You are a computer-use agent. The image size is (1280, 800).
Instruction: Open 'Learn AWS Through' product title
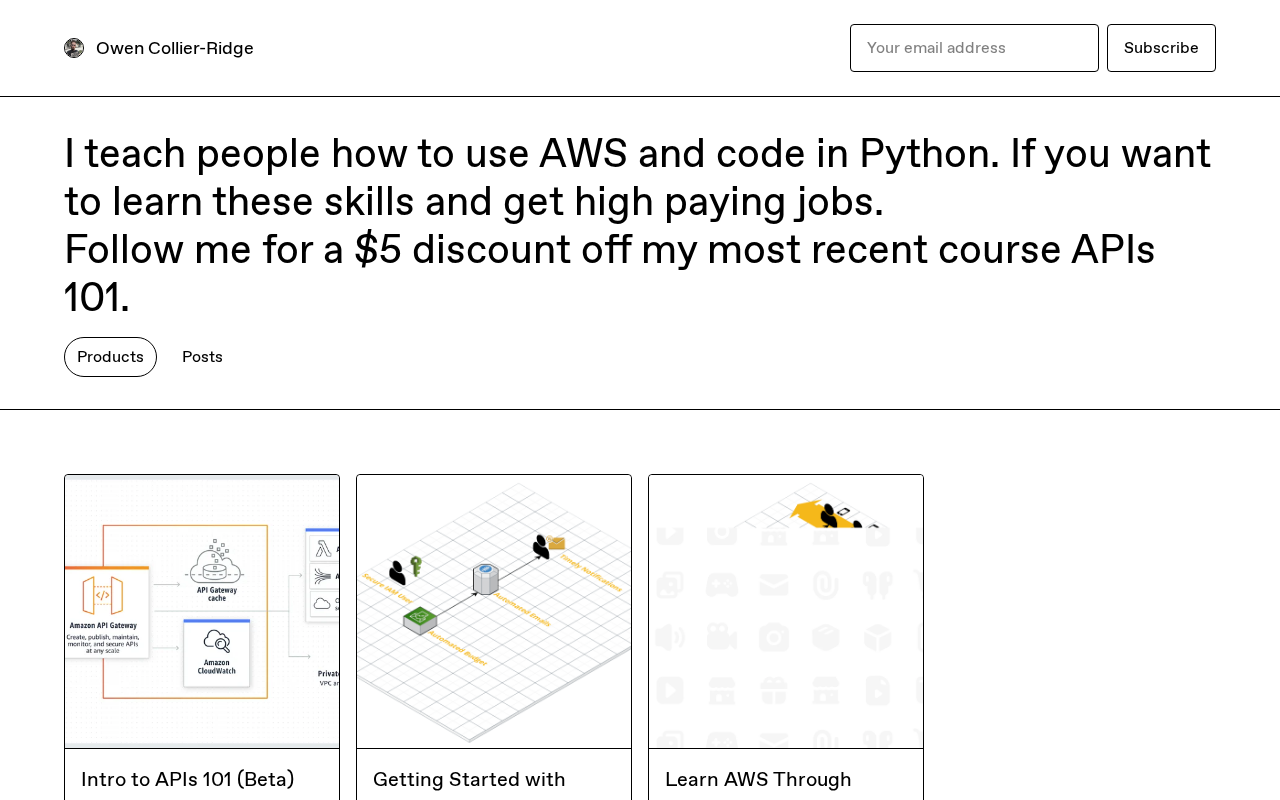[758, 779]
